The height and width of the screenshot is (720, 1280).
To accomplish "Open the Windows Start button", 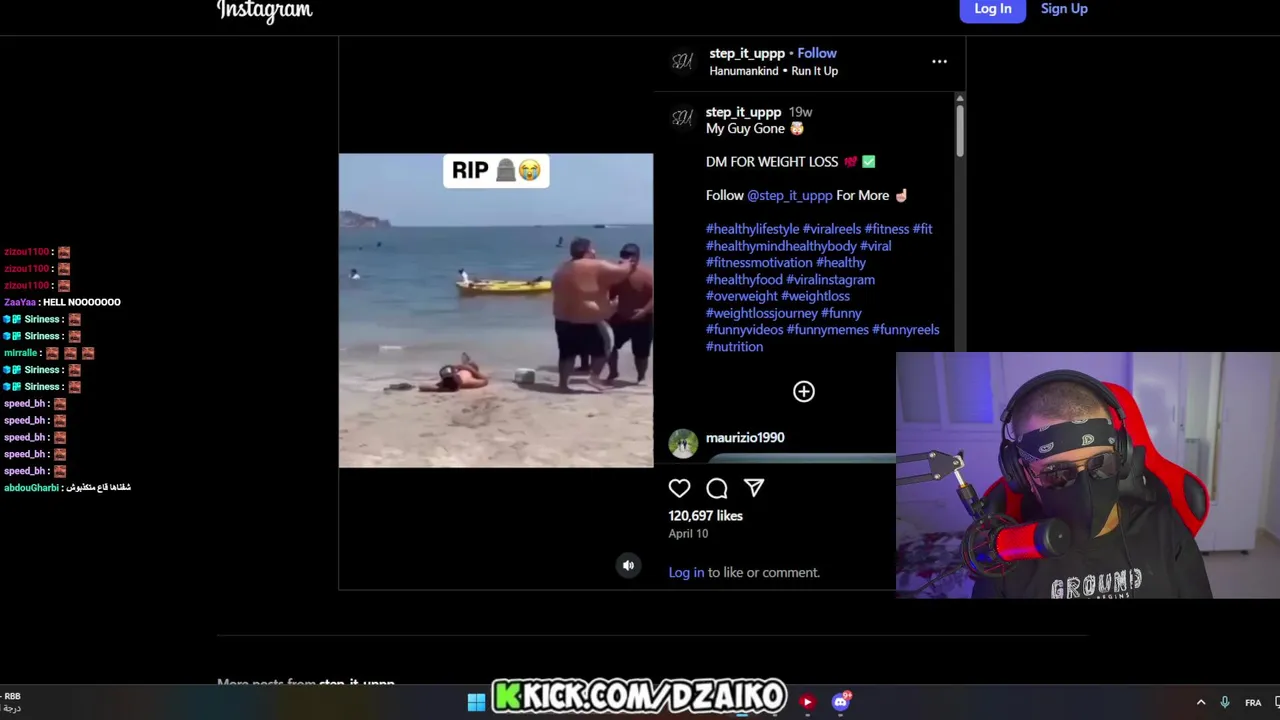I will [476, 702].
